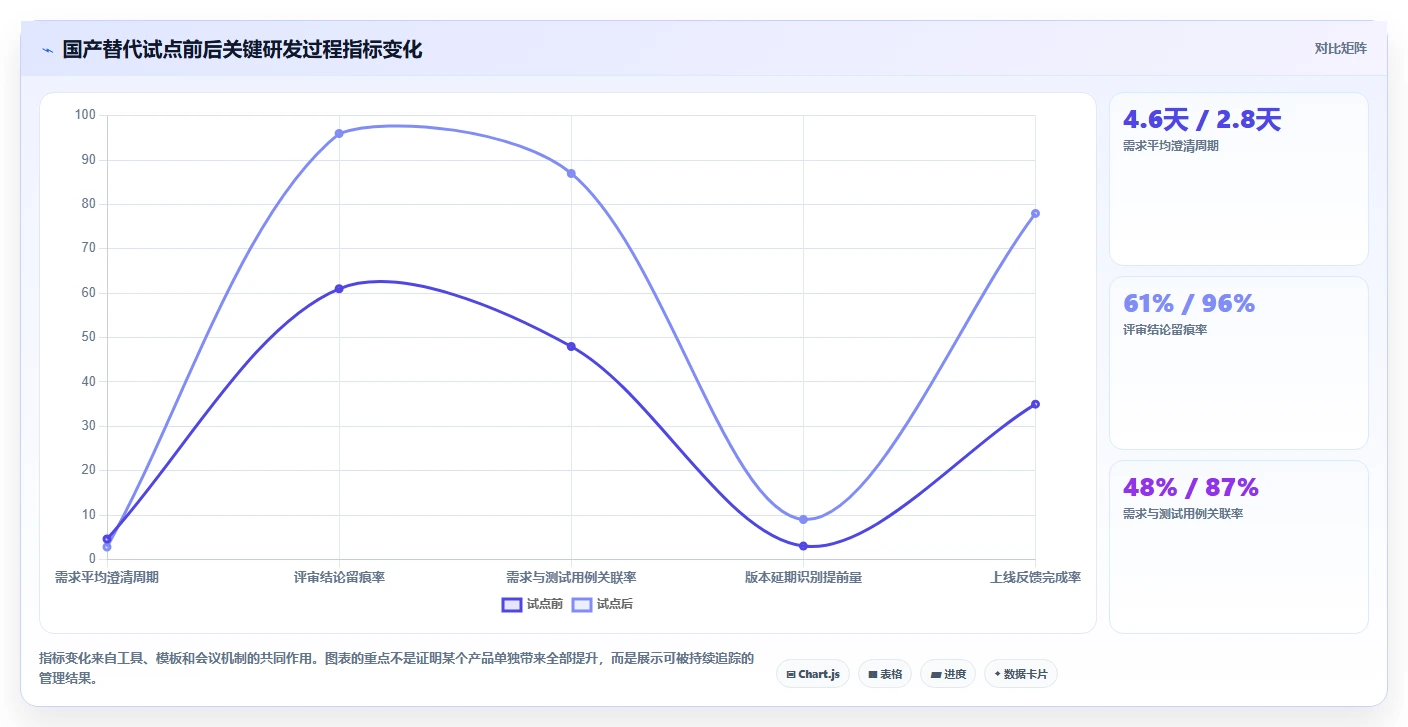Viewport: 1408px width, 727px height.
Task: Click the 需求平均澄清周期 x-axis label
Action: [x=107, y=577]
